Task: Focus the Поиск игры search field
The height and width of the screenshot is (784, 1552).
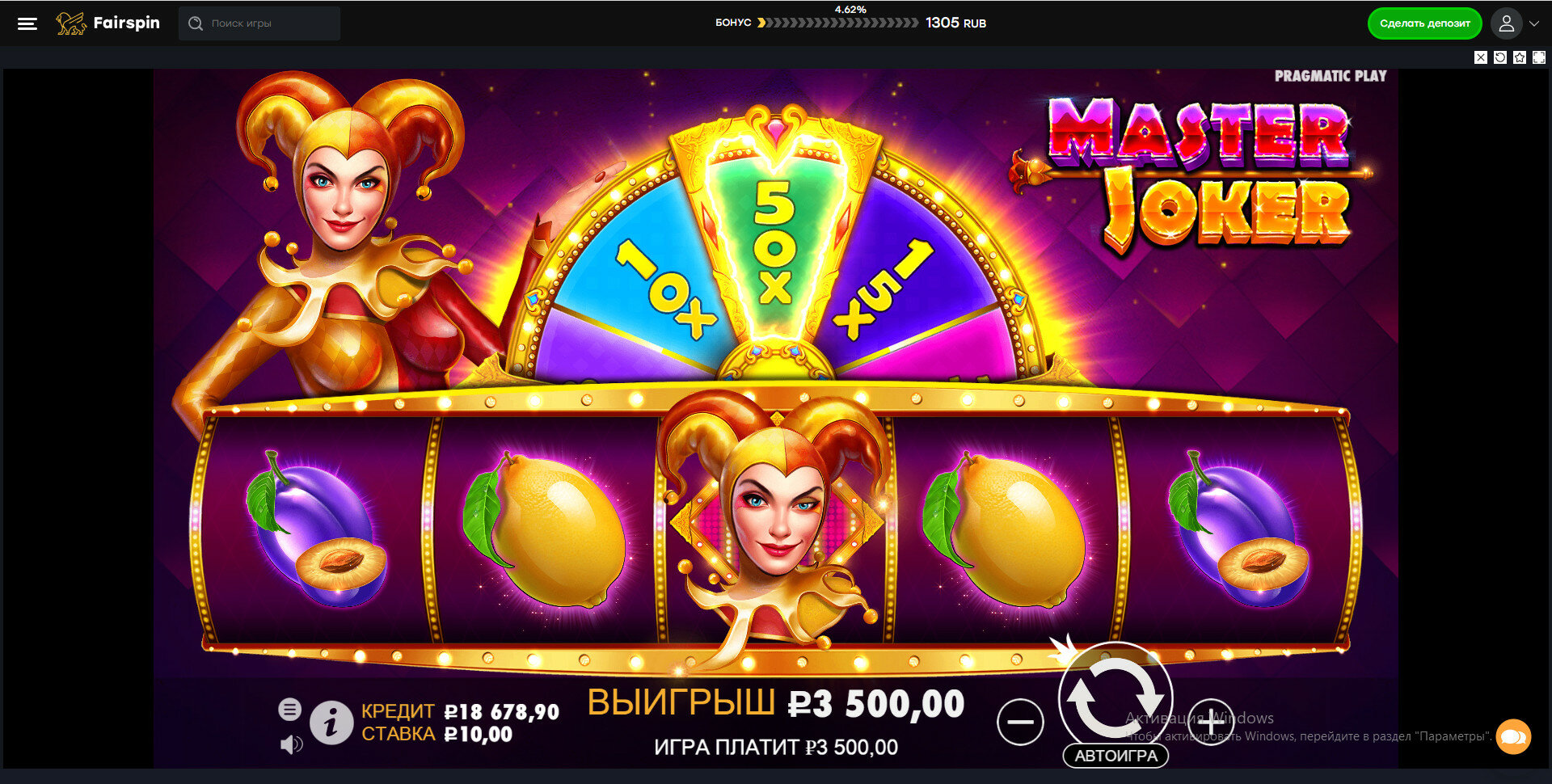Action: tap(259, 23)
